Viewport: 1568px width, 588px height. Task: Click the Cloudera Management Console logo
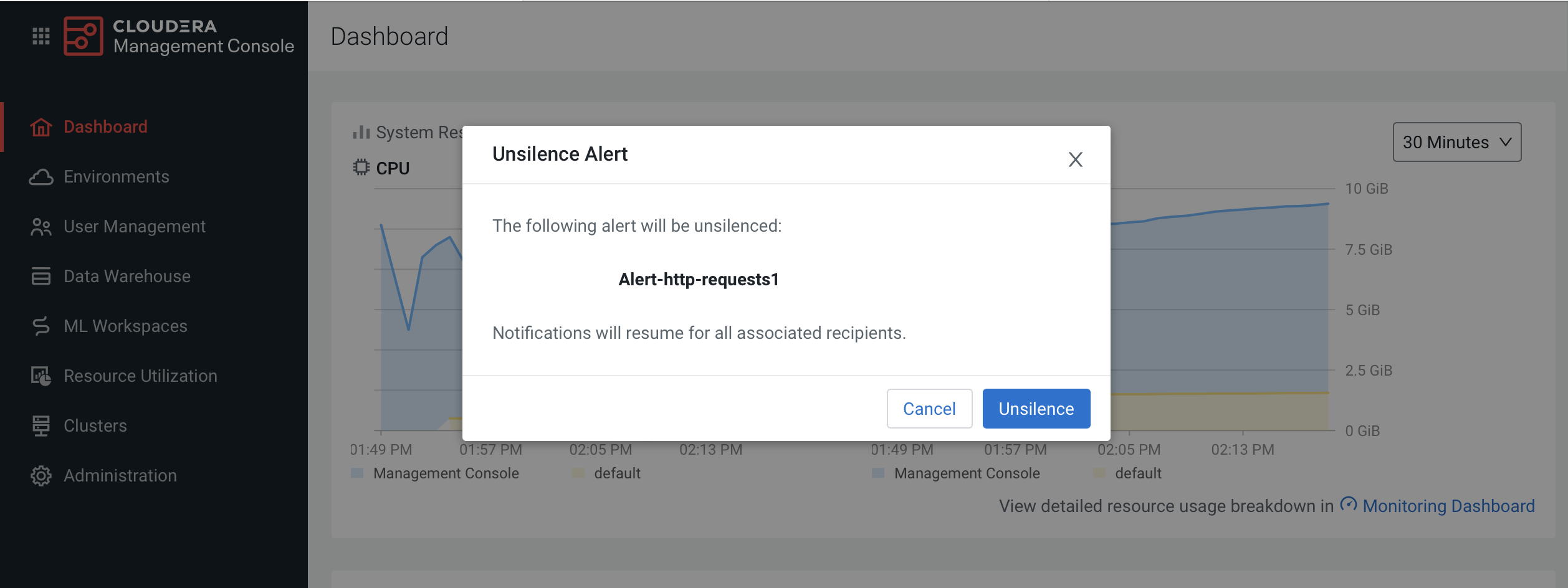(x=84, y=36)
